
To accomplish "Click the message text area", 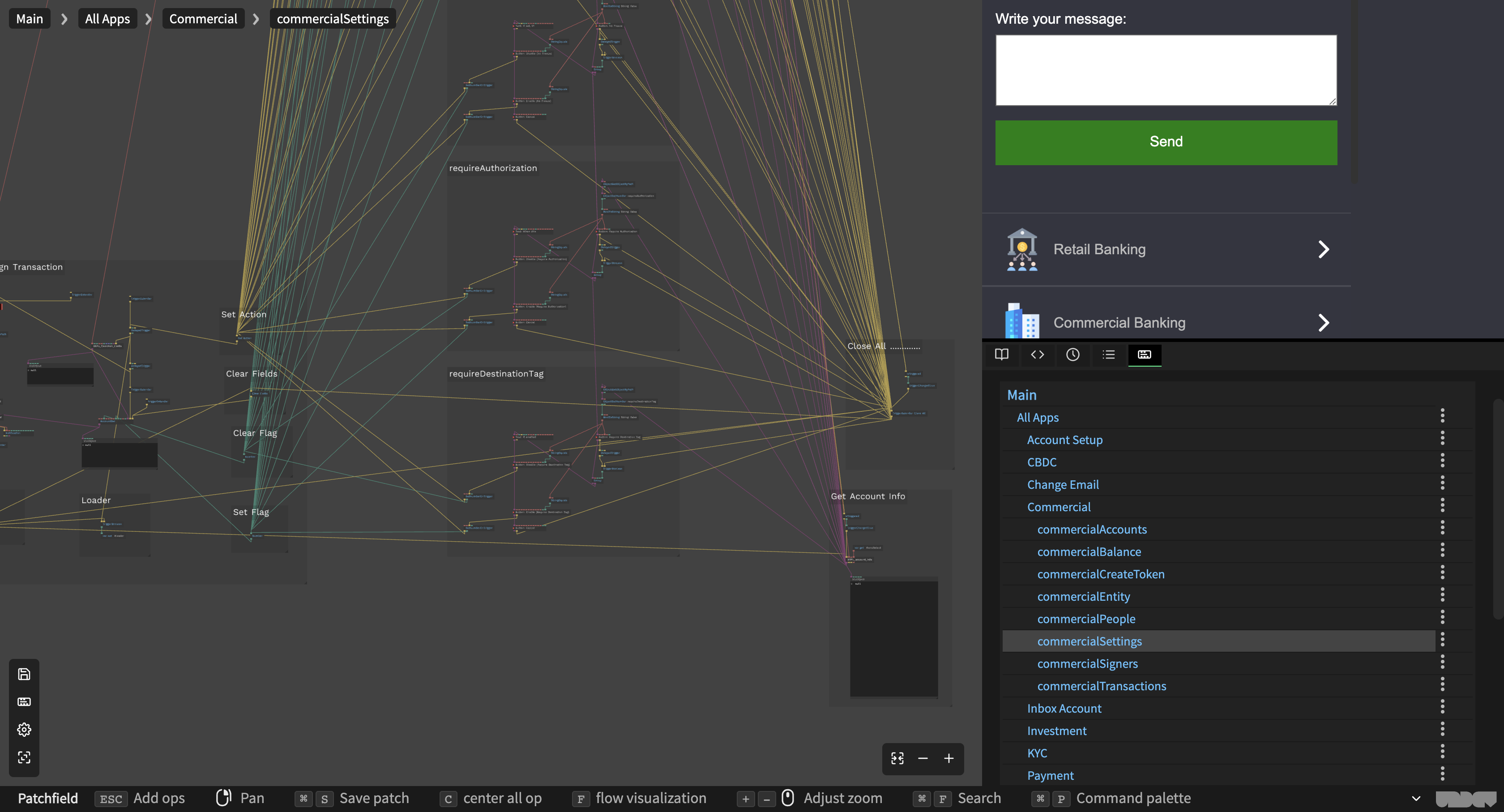I will [x=1166, y=70].
